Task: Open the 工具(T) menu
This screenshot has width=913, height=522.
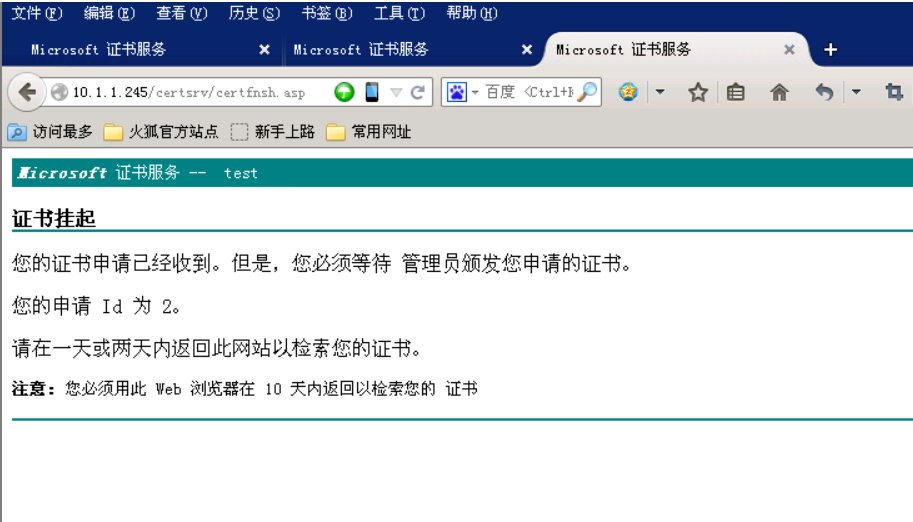Action: [399, 13]
